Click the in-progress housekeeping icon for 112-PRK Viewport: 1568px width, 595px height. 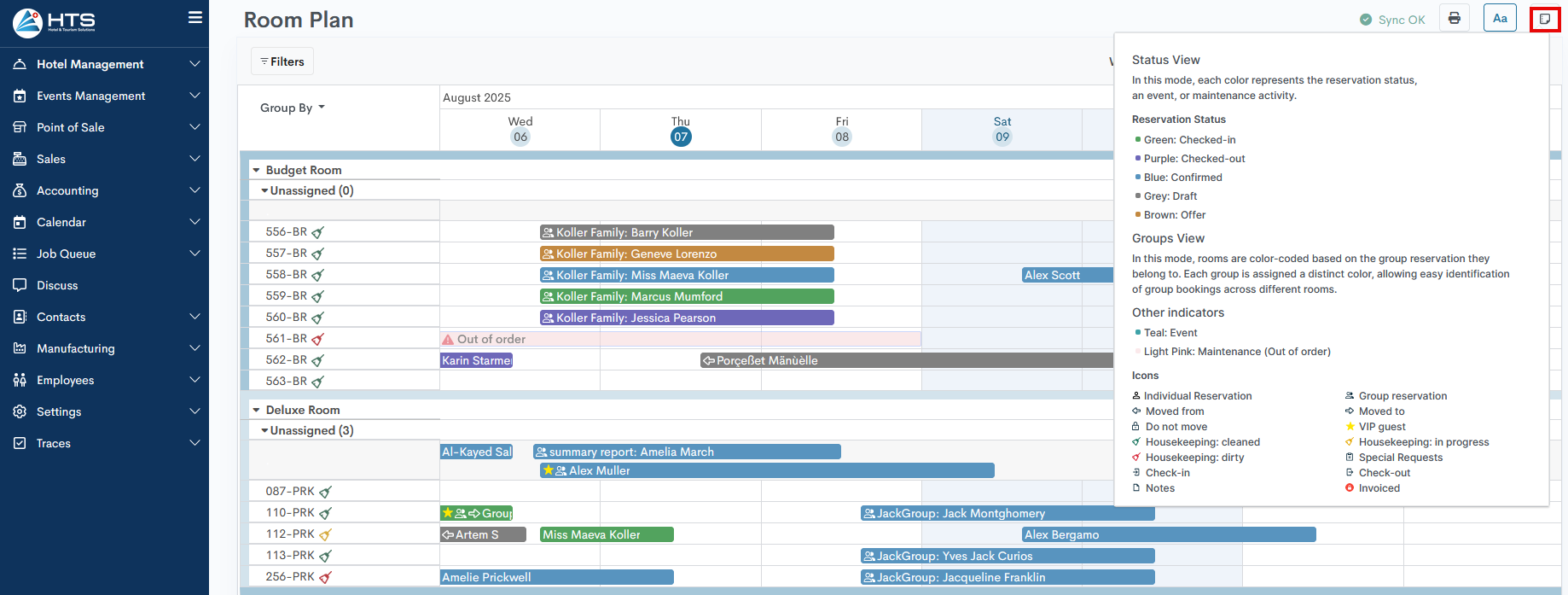pyautogui.click(x=325, y=534)
